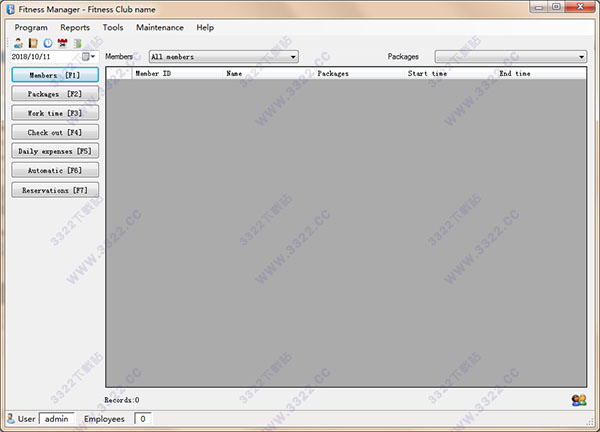The image size is (600, 432).
Task: Click the member user toolbar icon
Action: (18, 43)
